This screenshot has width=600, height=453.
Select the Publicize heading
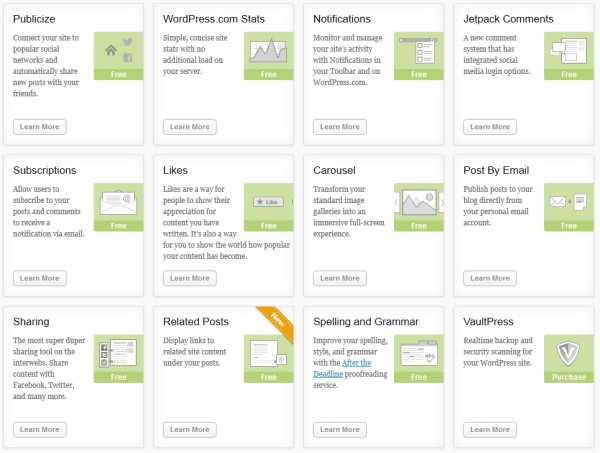pyautogui.click(x=34, y=19)
